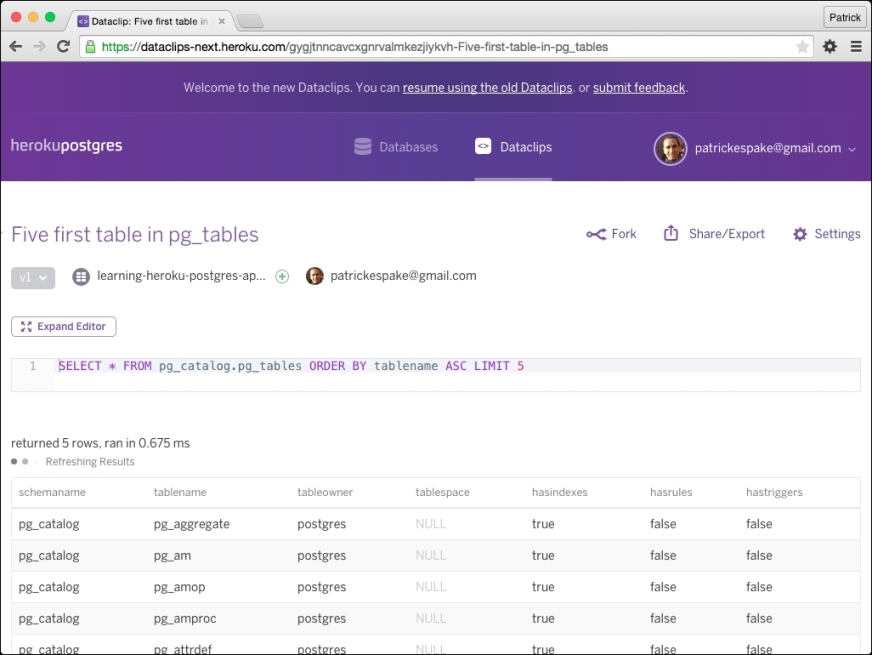Screen dimensions: 872x655
Task: Click the Settings gear icon for the dataclip
Action: click(800, 234)
